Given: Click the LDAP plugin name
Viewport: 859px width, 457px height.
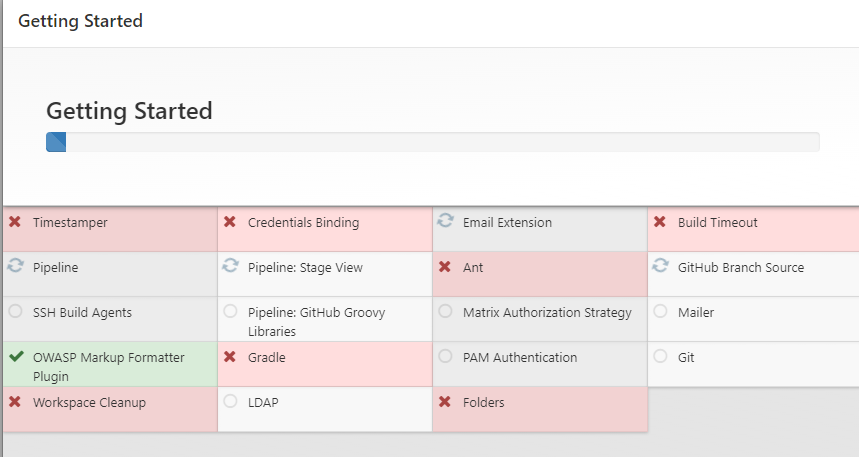Looking at the screenshot, I should tap(263, 402).
